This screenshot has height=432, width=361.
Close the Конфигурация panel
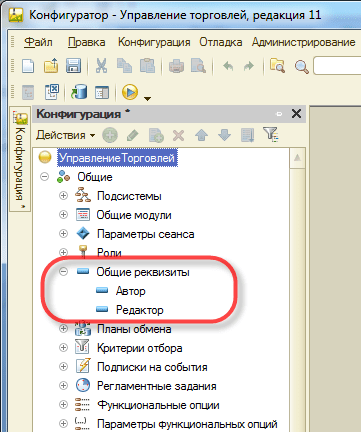pyautogui.click(x=296, y=114)
